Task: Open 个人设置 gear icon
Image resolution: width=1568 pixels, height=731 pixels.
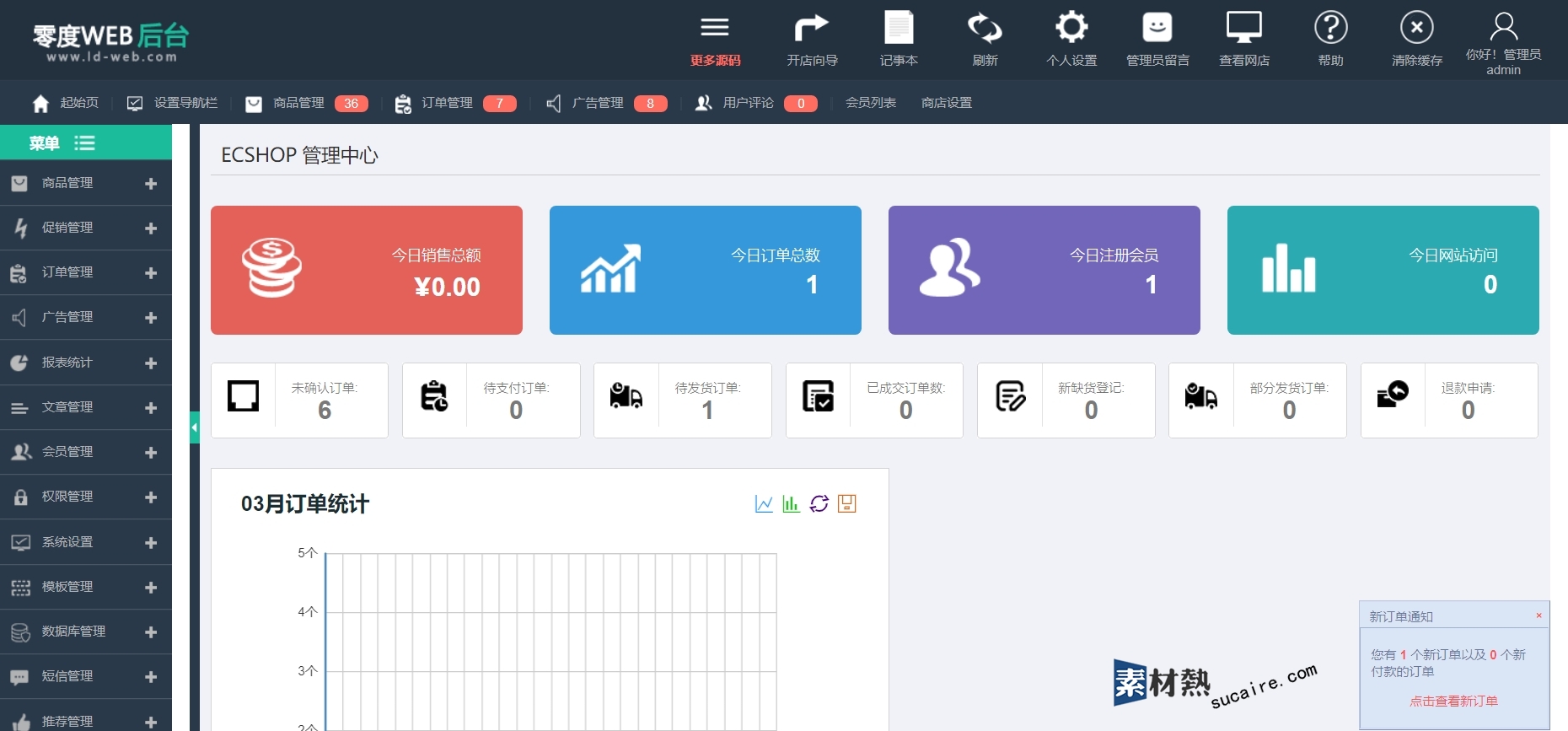Action: point(1071,27)
